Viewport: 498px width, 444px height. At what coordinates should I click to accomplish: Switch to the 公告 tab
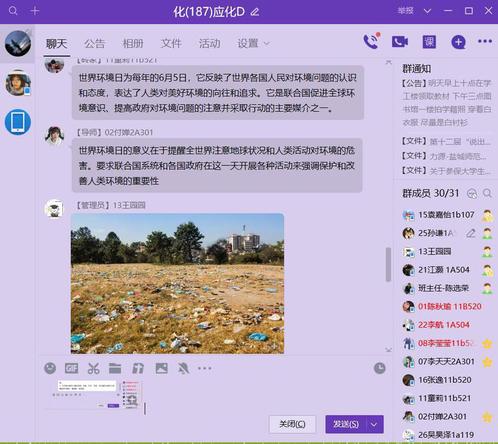tap(94, 44)
